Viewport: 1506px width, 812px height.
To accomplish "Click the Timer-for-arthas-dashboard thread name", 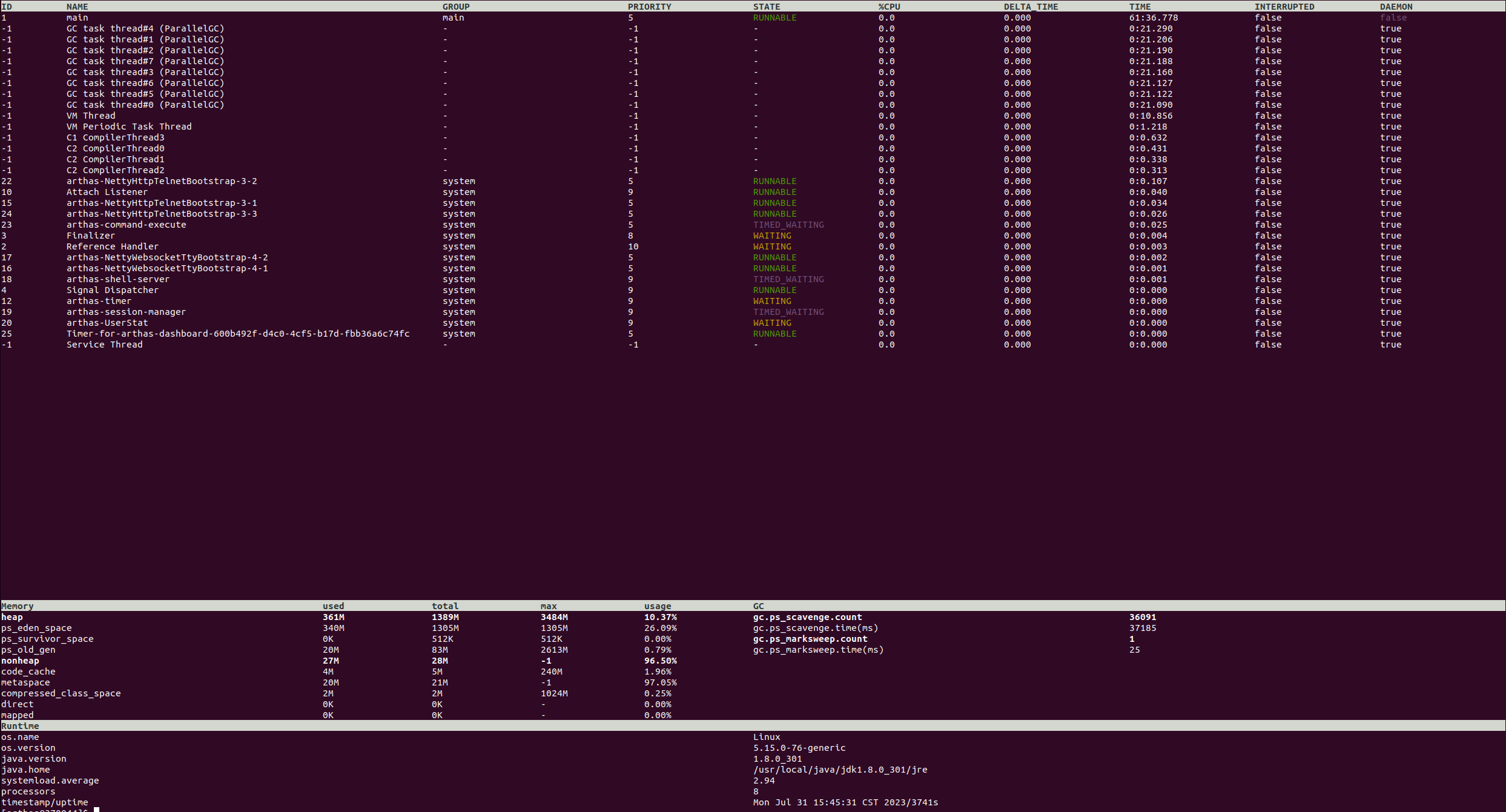I will click(237, 334).
